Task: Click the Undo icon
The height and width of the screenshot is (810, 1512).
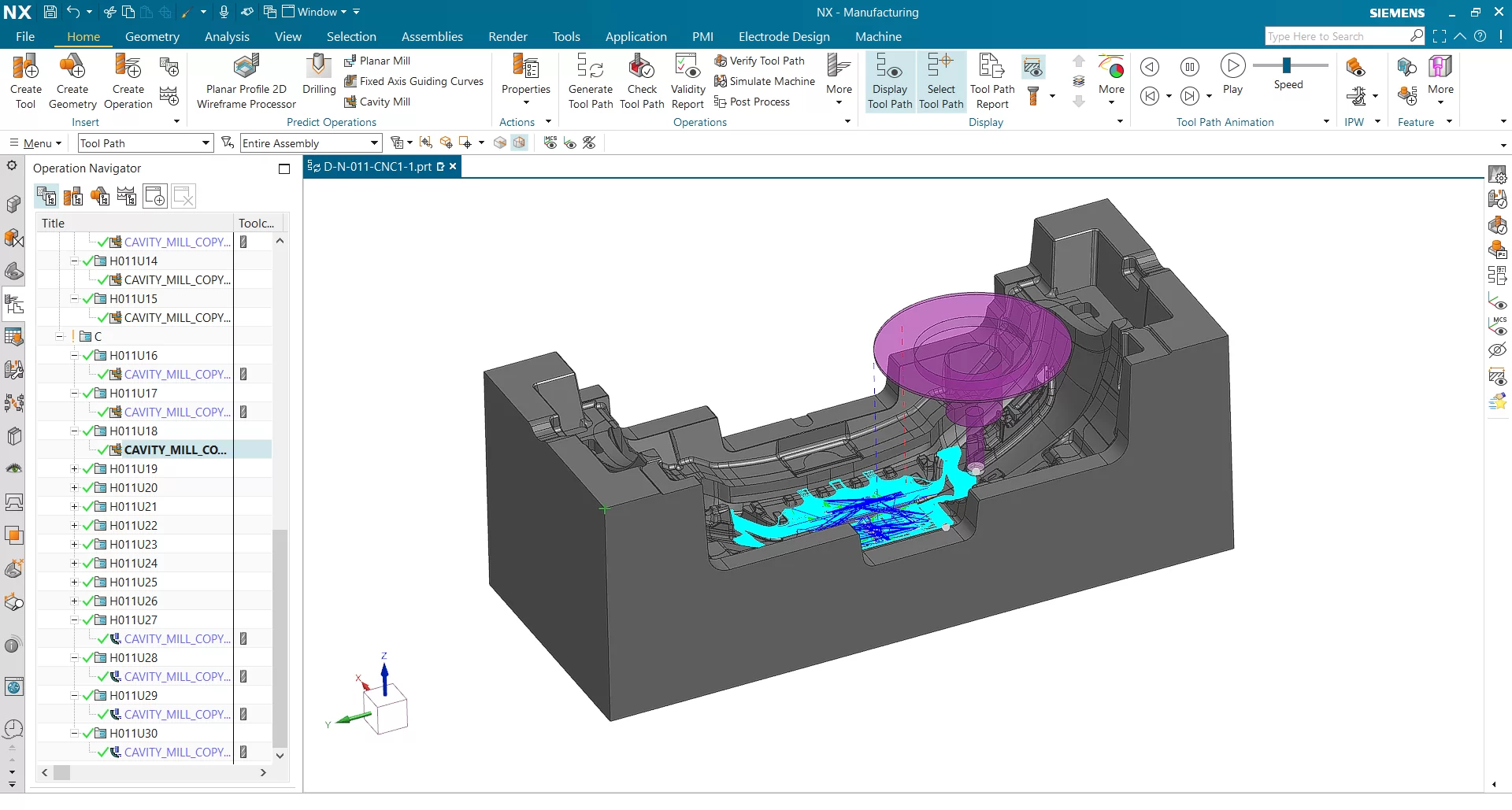Action: (72, 12)
